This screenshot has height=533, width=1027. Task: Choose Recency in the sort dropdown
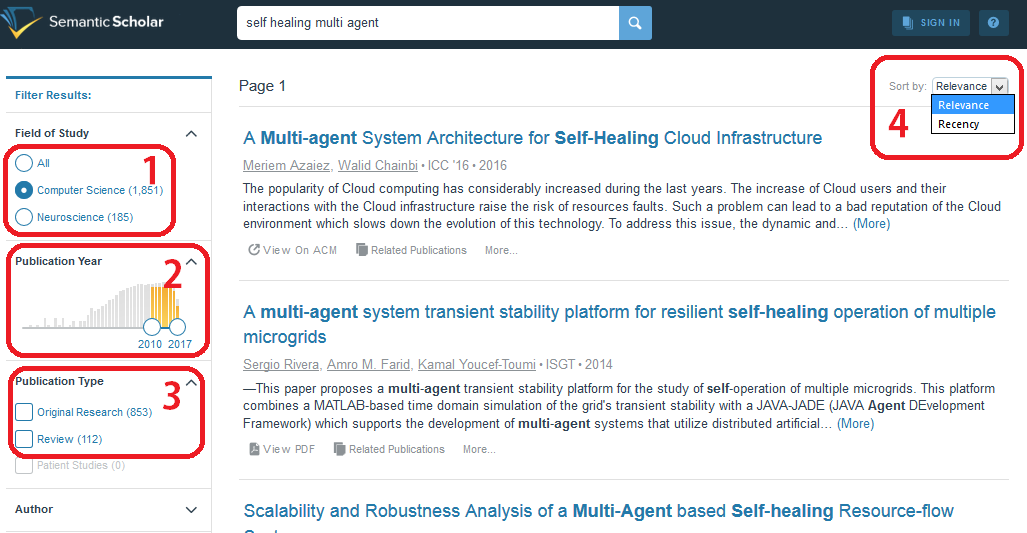(959, 124)
